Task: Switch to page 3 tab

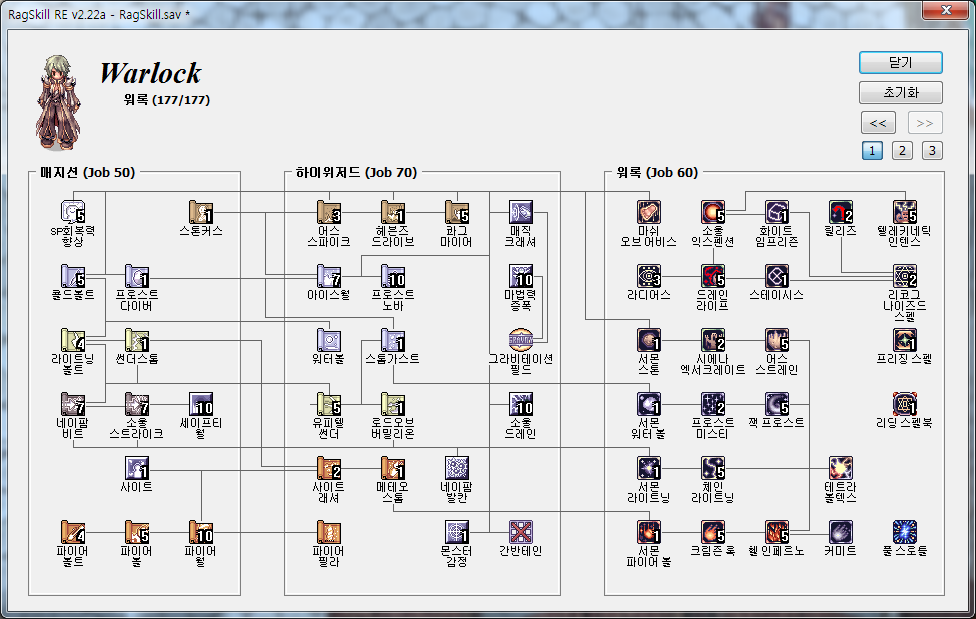Action: [932, 151]
